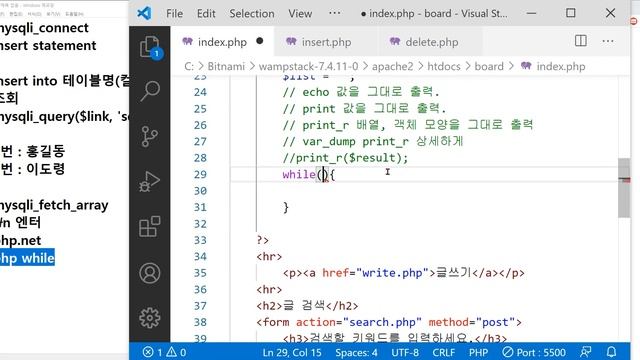Click line number 29 in the gutter
The width and height of the screenshot is (640, 360).
tap(200, 175)
